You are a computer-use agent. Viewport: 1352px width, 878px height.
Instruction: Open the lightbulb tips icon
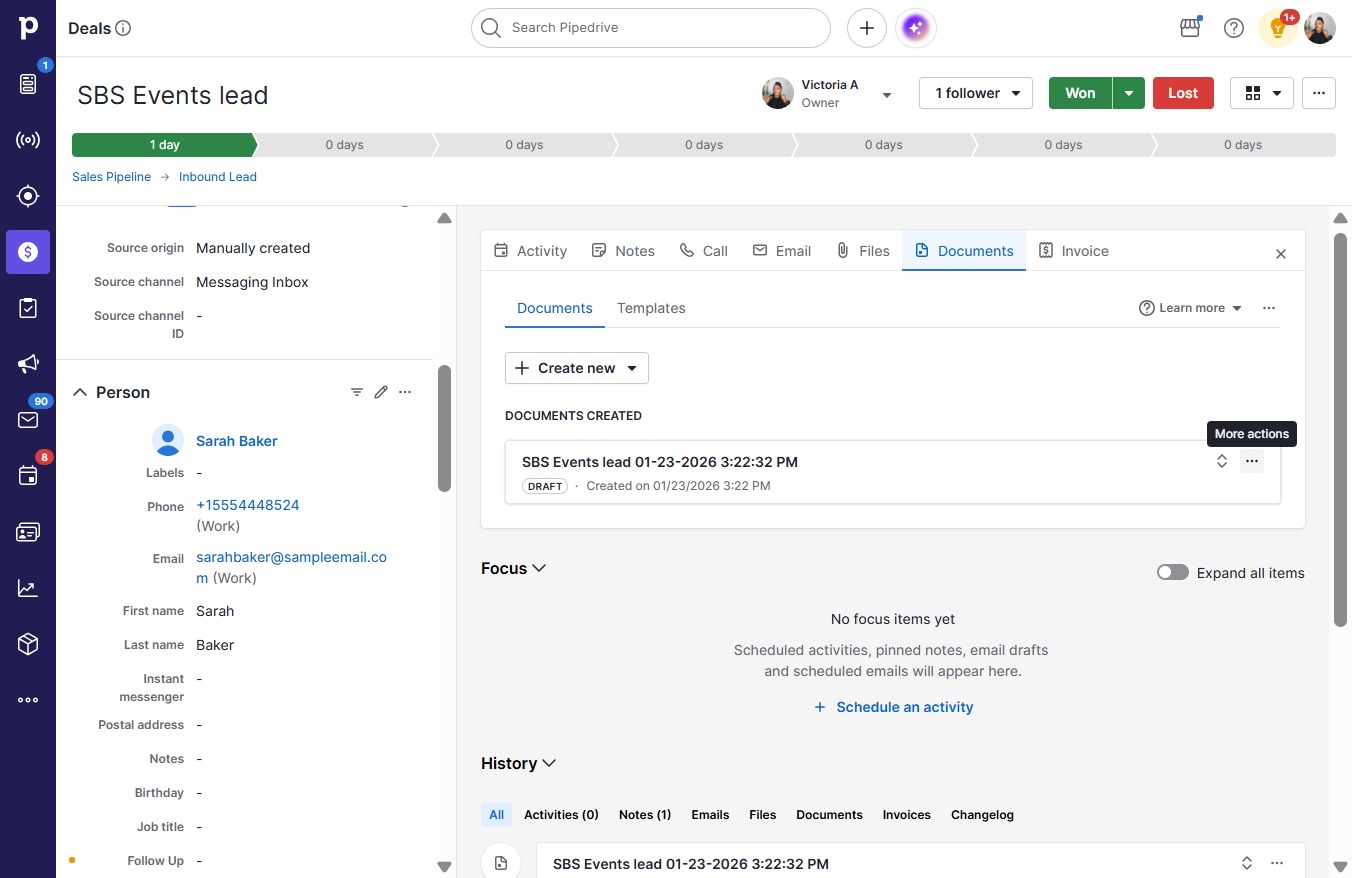pyautogui.click(x=1278, y=28)
